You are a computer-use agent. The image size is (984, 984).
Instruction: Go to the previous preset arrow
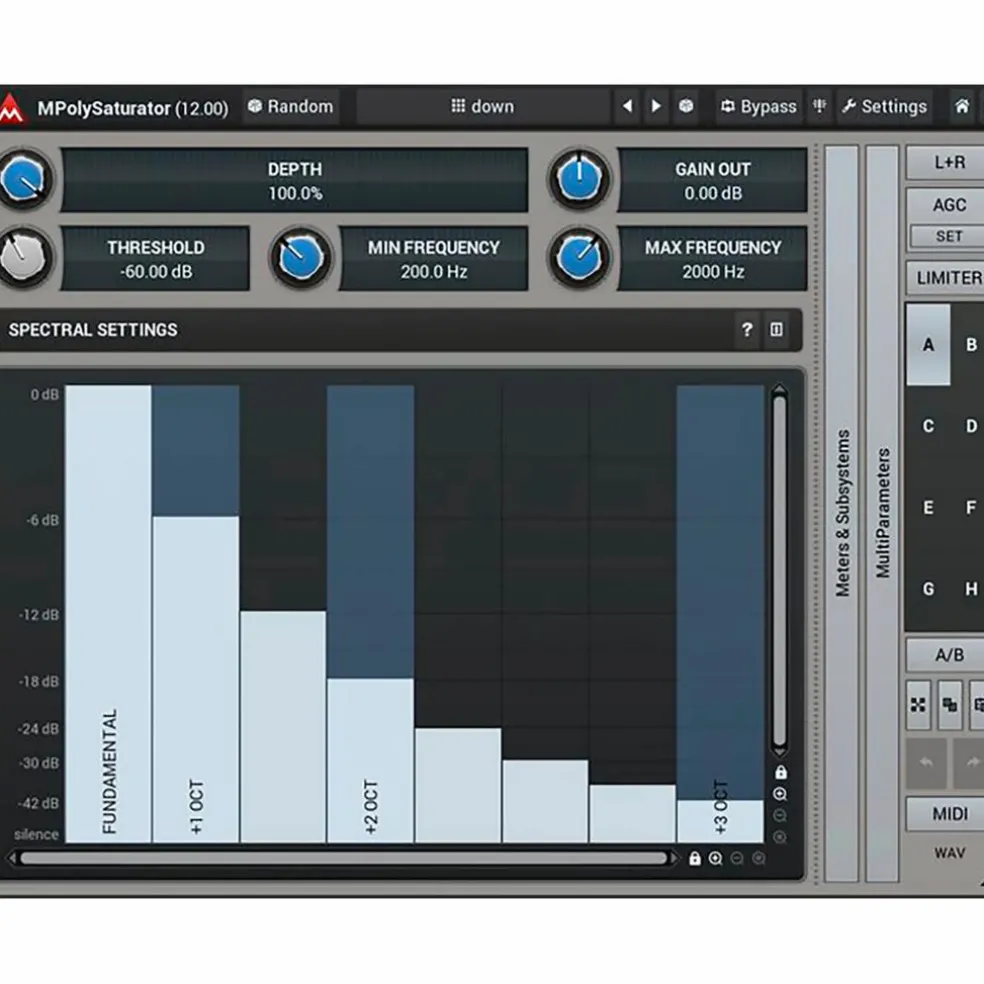pyautogui.click(x=627, y=107)
